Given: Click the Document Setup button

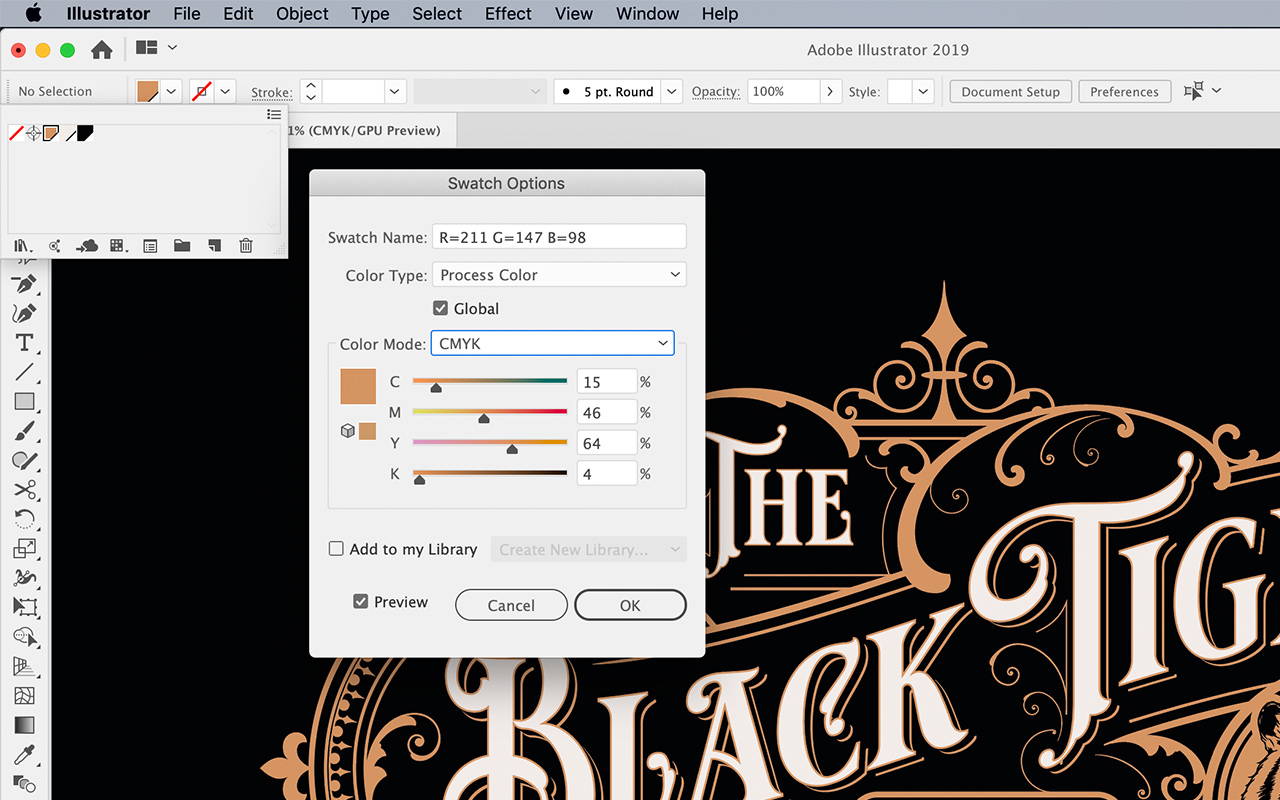Looking at the screenshot, I should click(1010, 91).
